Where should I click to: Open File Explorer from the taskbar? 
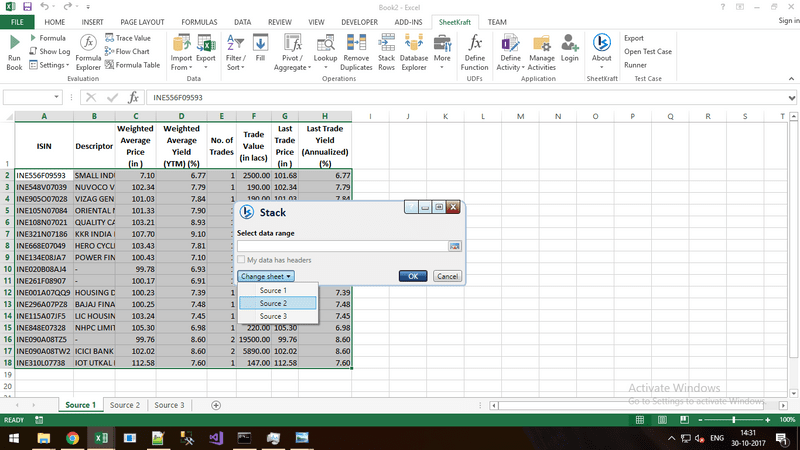coord(44,438)
